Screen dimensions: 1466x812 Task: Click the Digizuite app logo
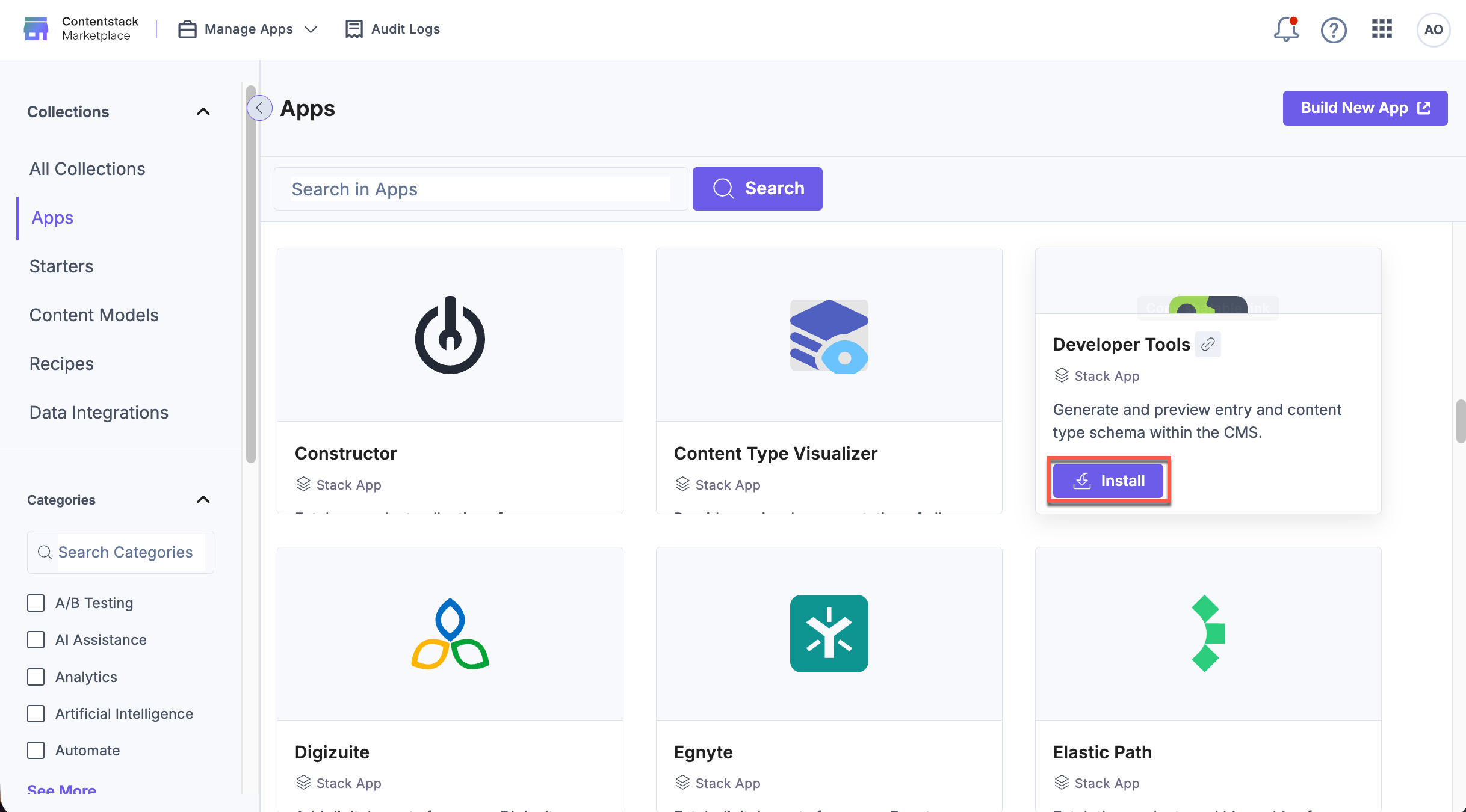click(x=450, y=633)
